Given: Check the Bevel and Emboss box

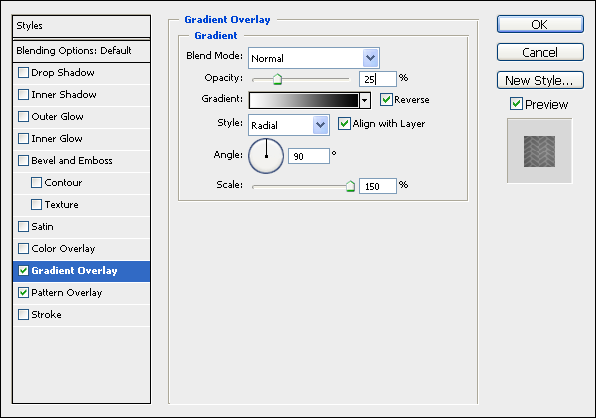Looking at the screenshot, I should tap(23, 161).
